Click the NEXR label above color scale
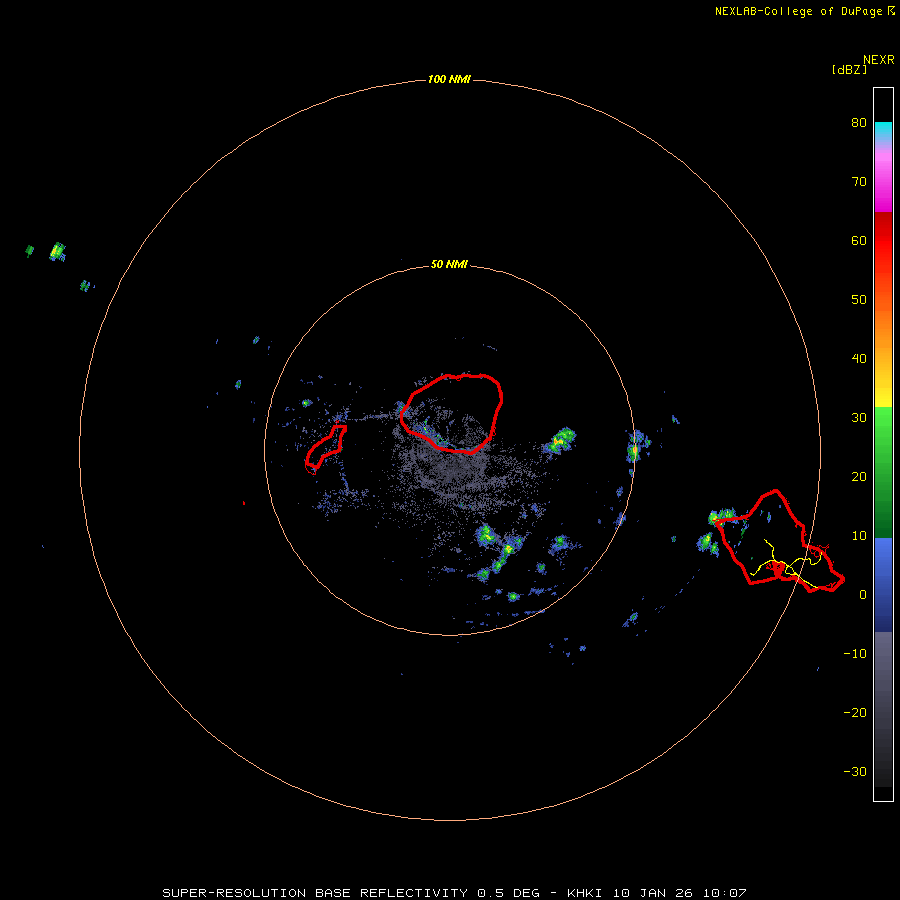The image size is (900, 900). coord(879,60)
